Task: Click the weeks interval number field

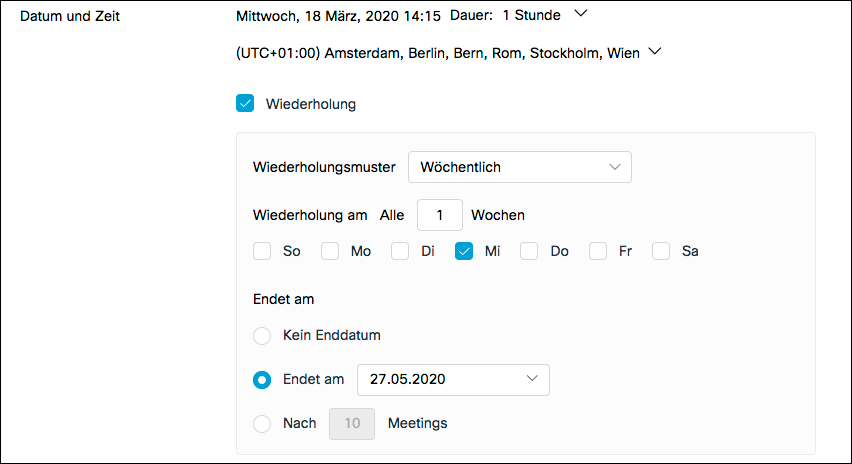Action: tap(439, 215)
